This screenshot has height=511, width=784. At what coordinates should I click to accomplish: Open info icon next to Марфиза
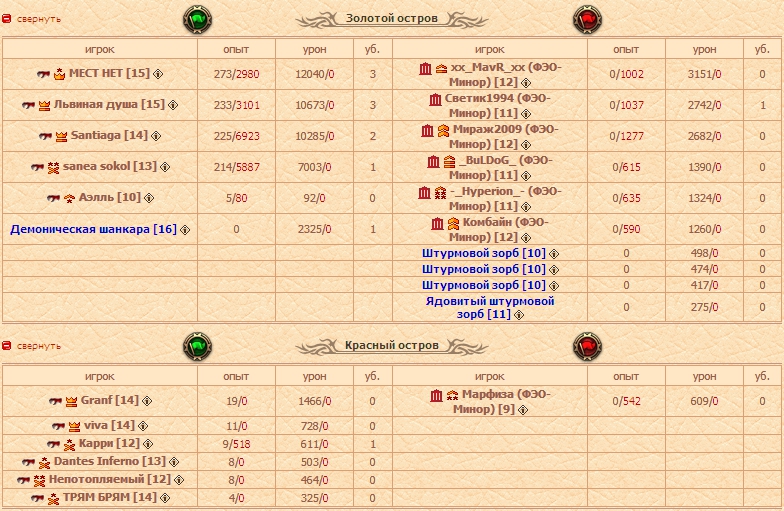[x=523, y=410]
